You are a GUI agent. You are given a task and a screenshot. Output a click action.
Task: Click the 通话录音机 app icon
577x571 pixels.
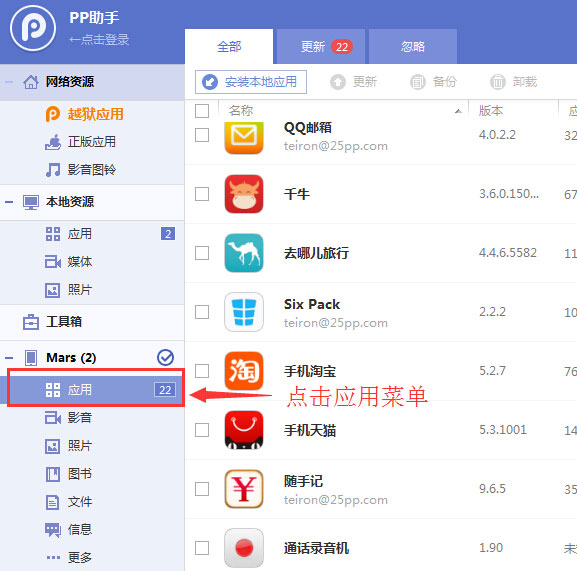[x=244, y=548]
